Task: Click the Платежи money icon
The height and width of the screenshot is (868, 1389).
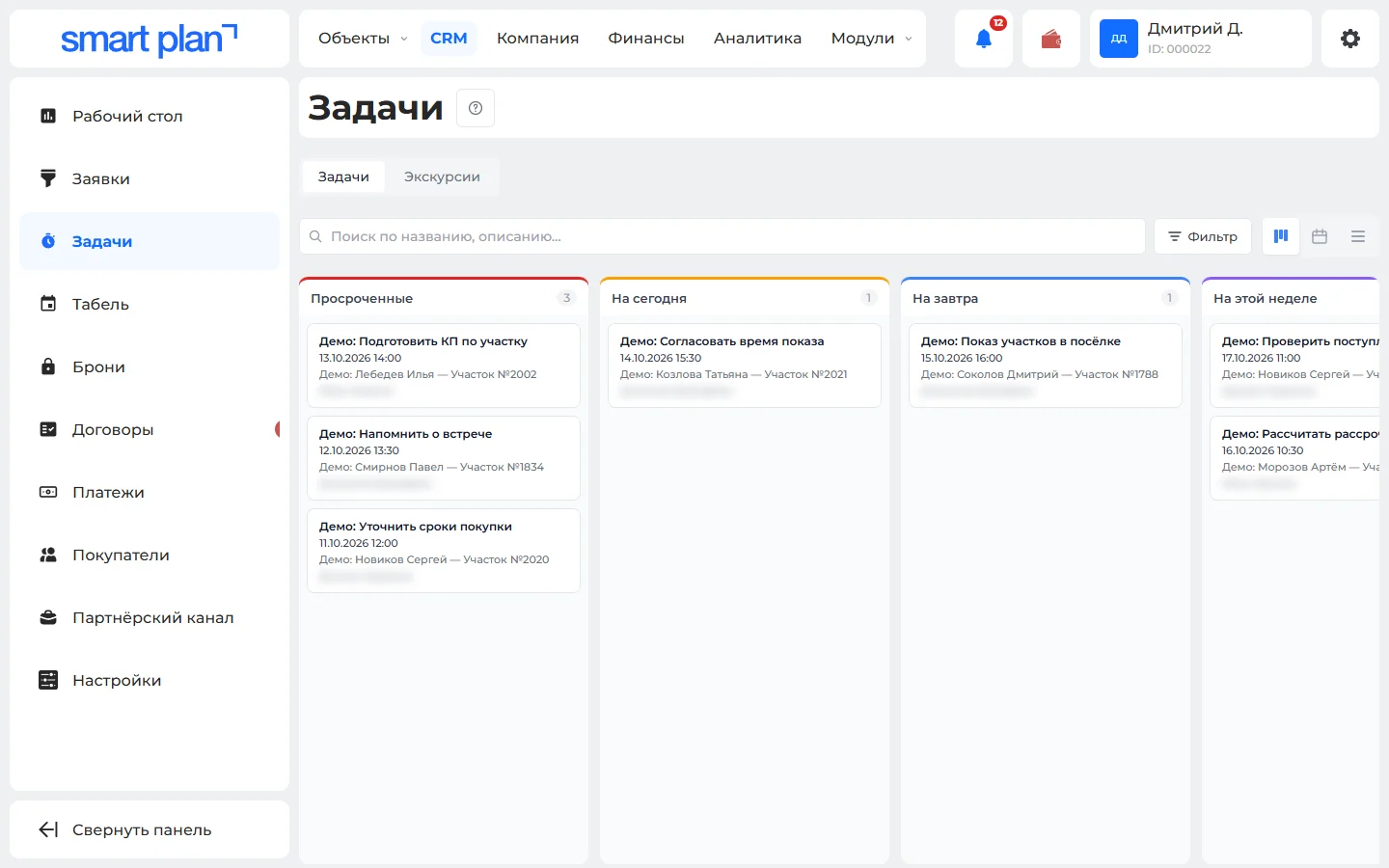Action: (x=48, y=492)
